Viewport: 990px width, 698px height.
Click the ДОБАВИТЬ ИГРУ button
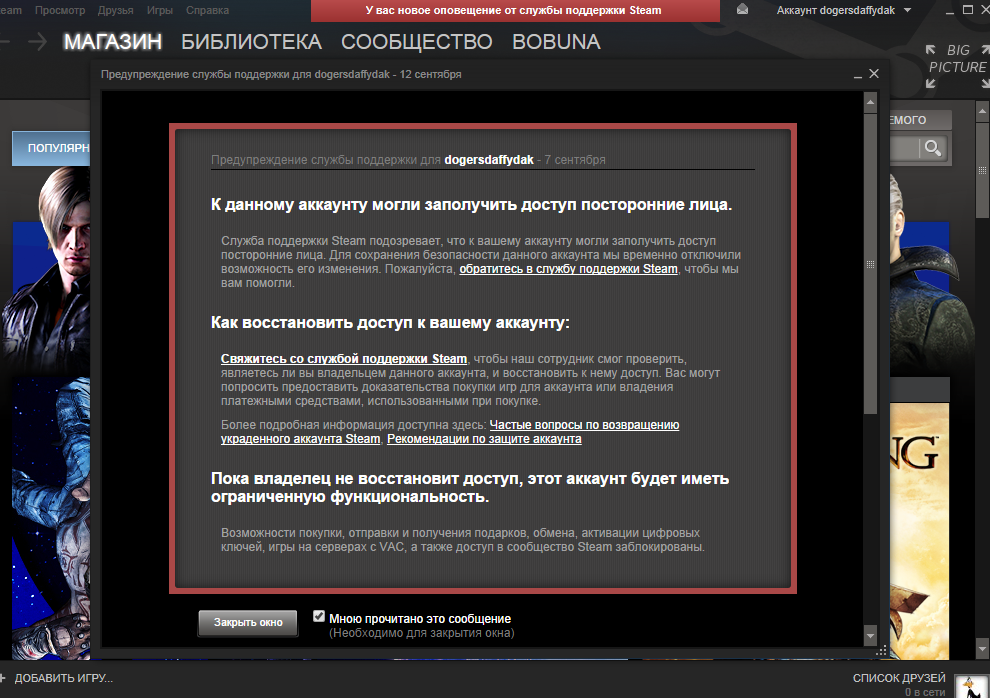point(57,678)
